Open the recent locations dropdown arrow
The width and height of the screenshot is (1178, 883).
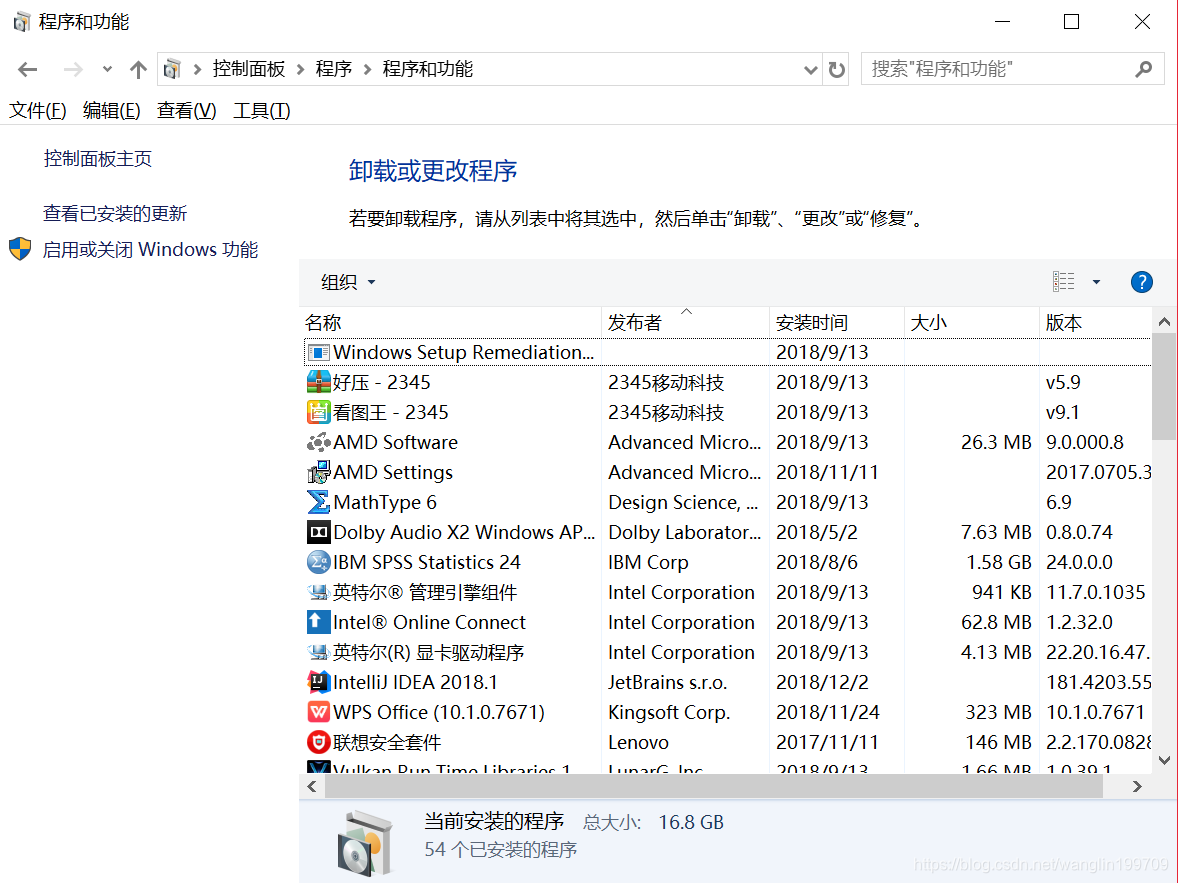tap(107, 69)
